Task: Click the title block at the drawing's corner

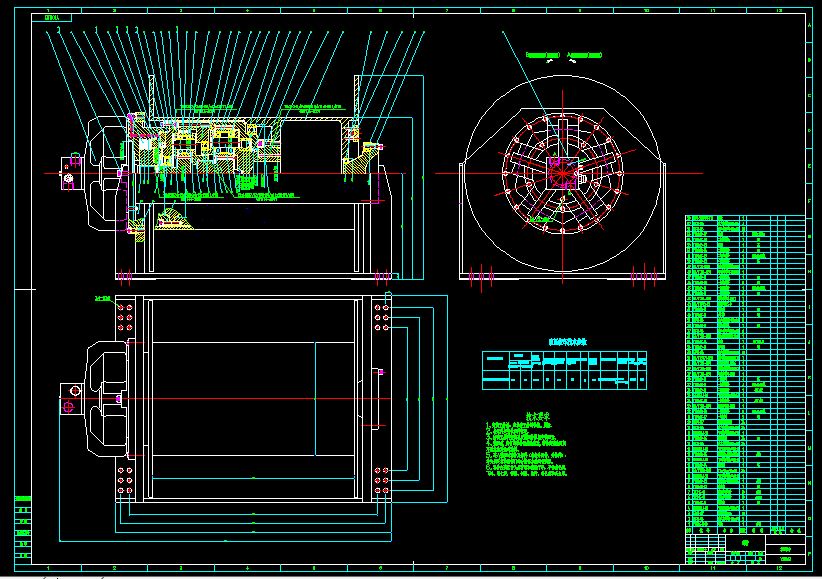Action: pyautogui.click(x=745, y=549)
